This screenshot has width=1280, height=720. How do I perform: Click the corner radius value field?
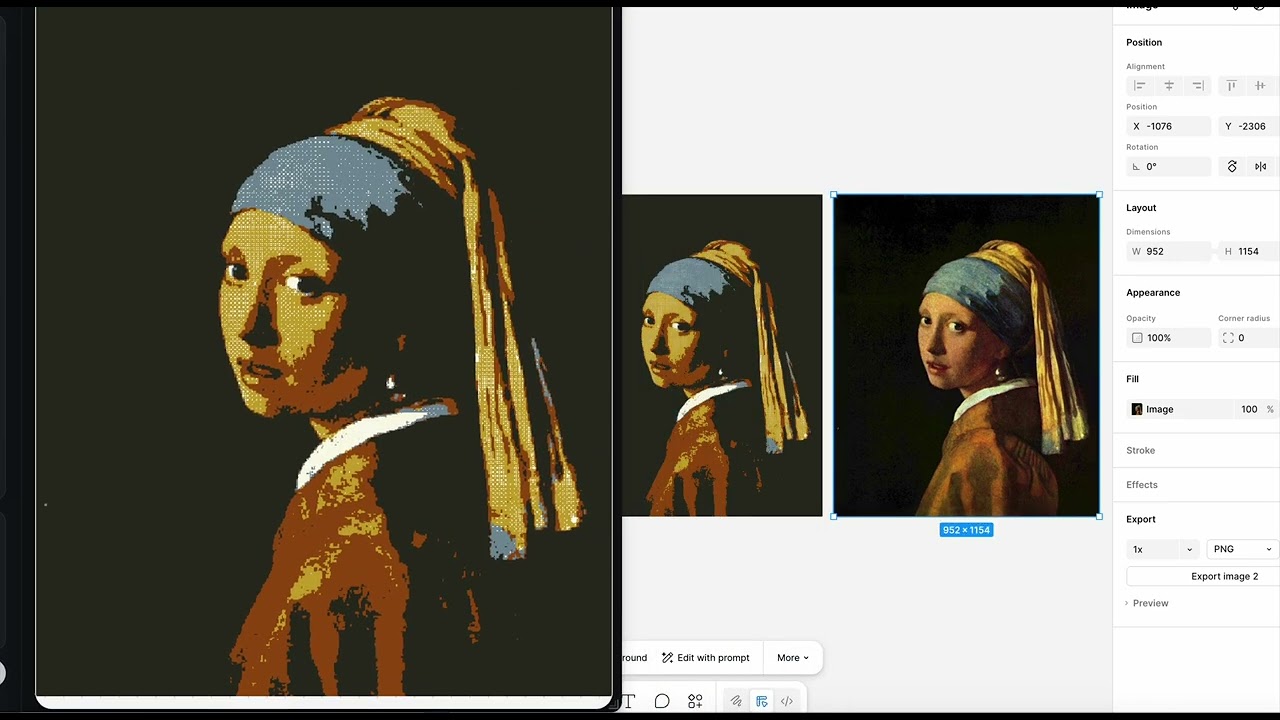point(1248,338)
